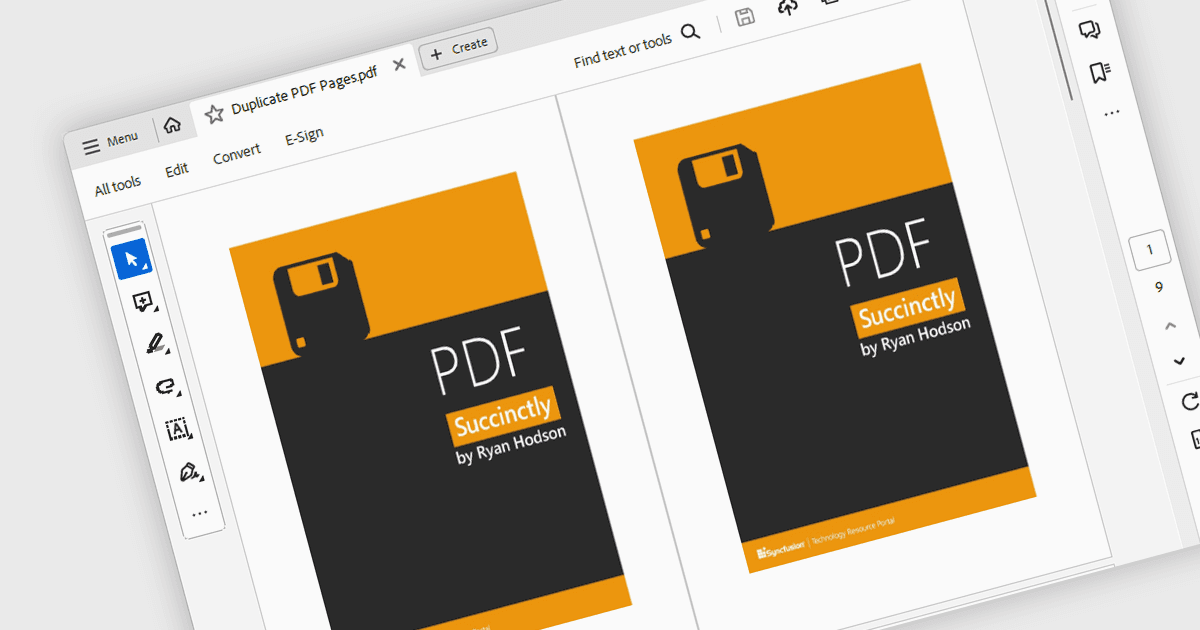1200x630 pixels.
Task: Click the quick toolbar drag handle
Action: pyautogui.click(x=124, y=232)
